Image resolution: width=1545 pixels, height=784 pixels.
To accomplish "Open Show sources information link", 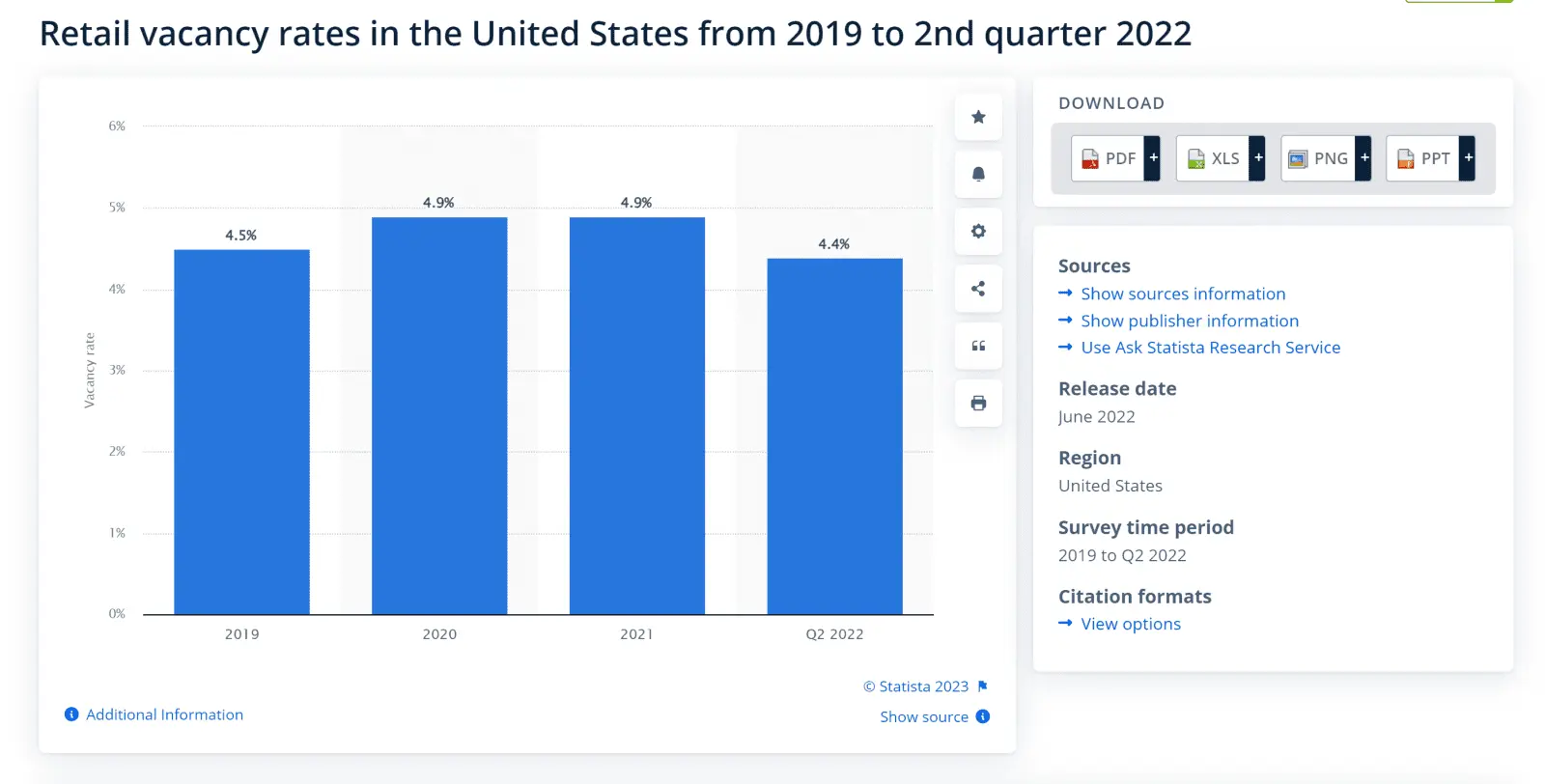I will 1182,294.
